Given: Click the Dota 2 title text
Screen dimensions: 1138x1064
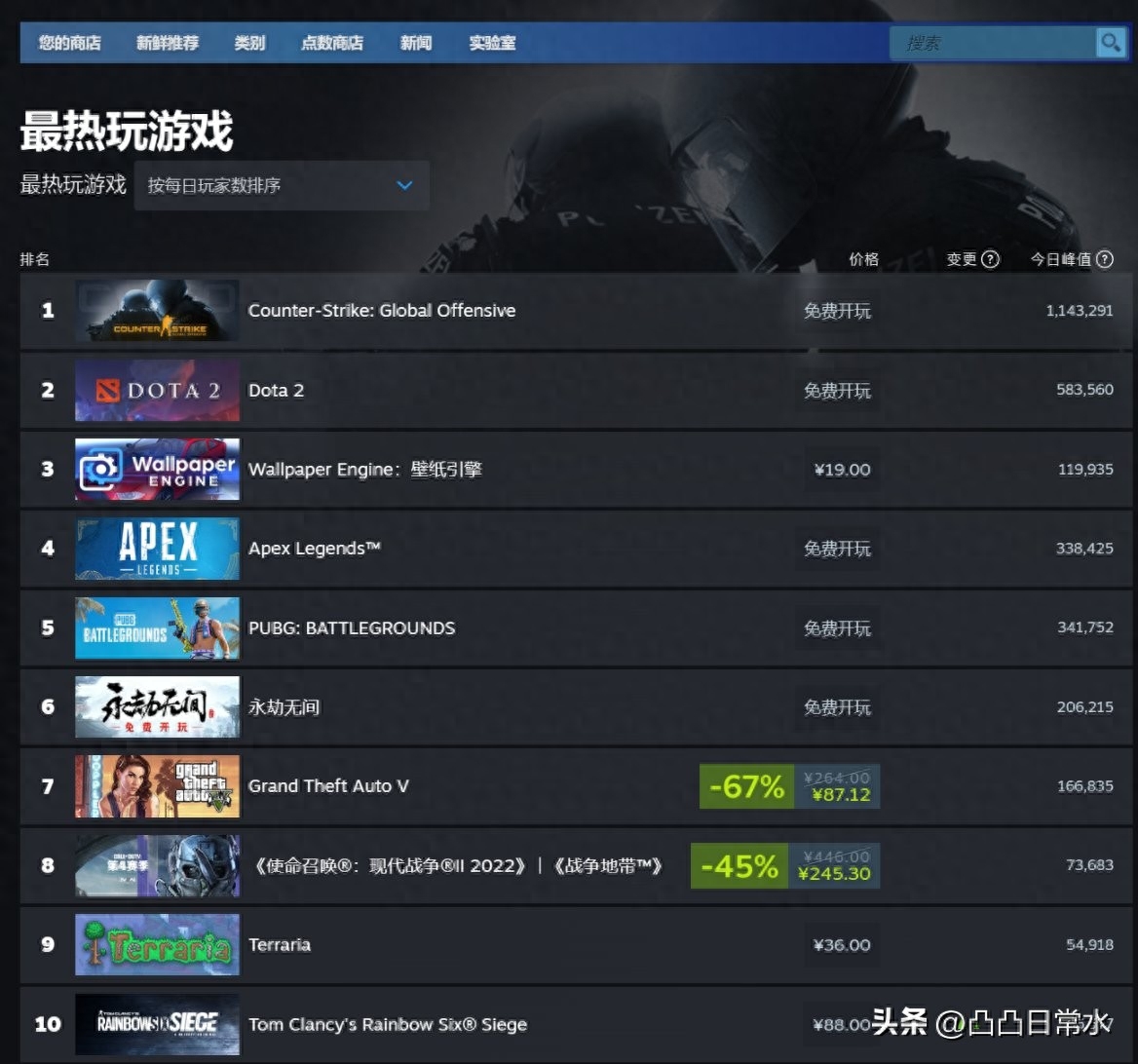Looking at the screenshot, I should coord(276,391).
